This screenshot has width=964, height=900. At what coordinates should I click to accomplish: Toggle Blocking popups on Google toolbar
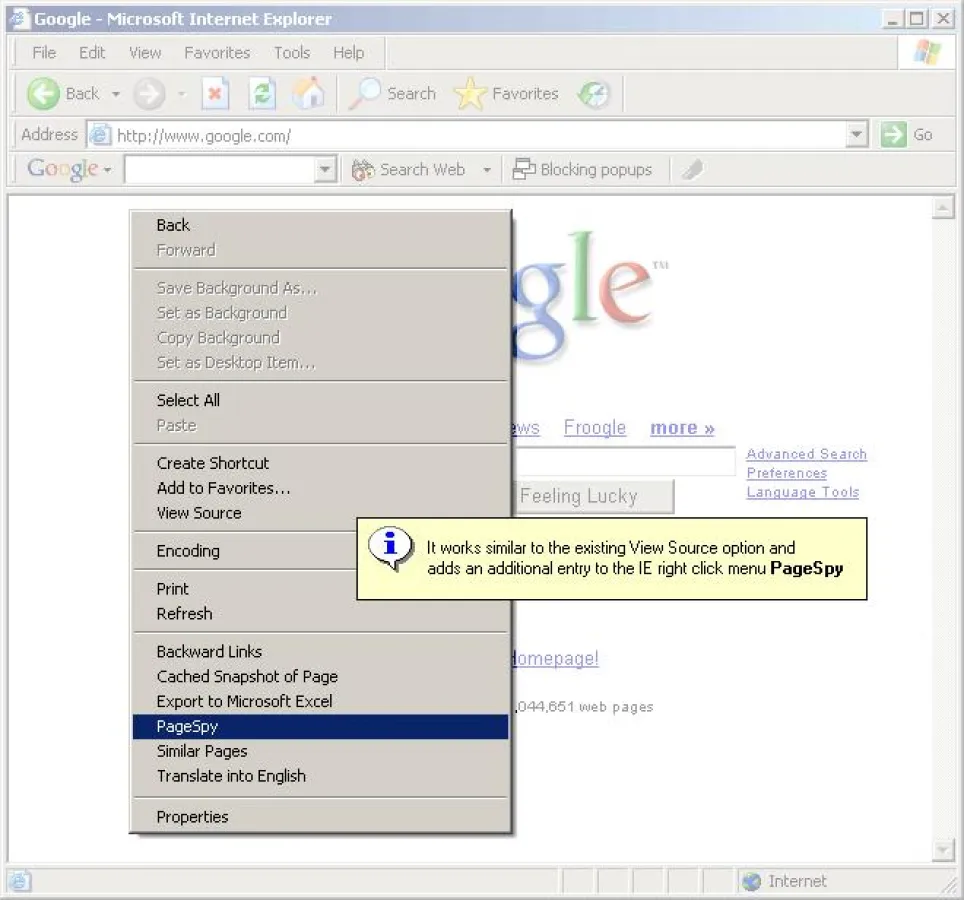pyautogui.click(x=582, y=170)
